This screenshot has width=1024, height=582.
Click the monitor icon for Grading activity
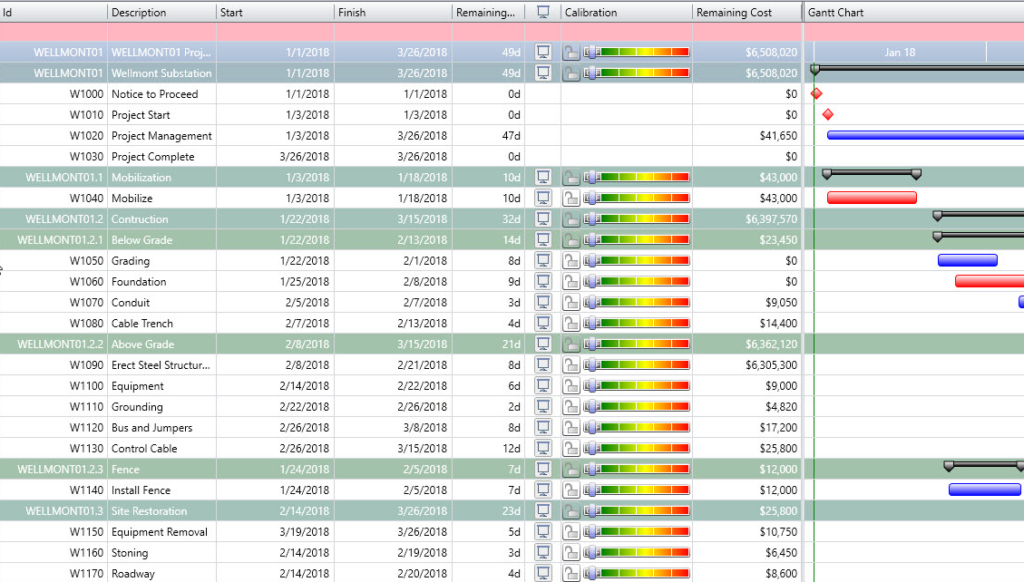(544, 261)
